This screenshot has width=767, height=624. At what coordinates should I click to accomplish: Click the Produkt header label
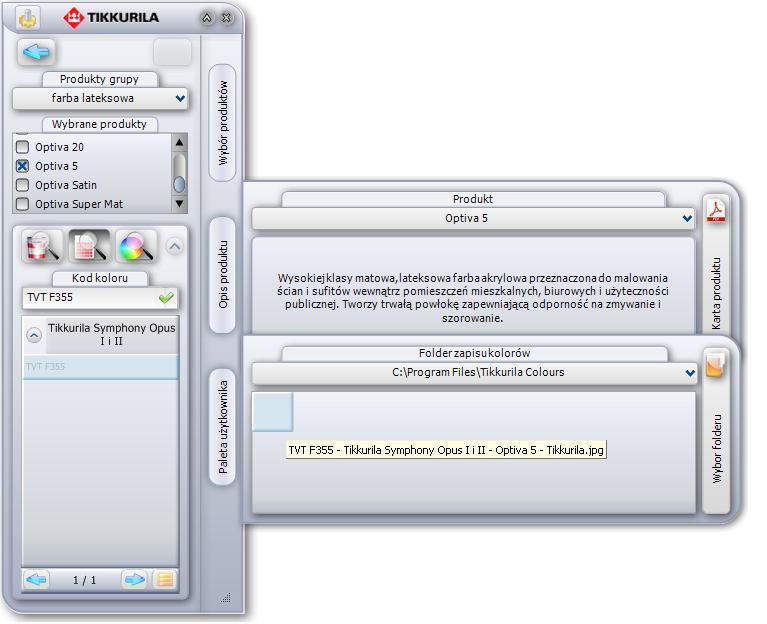click(473, 199)
